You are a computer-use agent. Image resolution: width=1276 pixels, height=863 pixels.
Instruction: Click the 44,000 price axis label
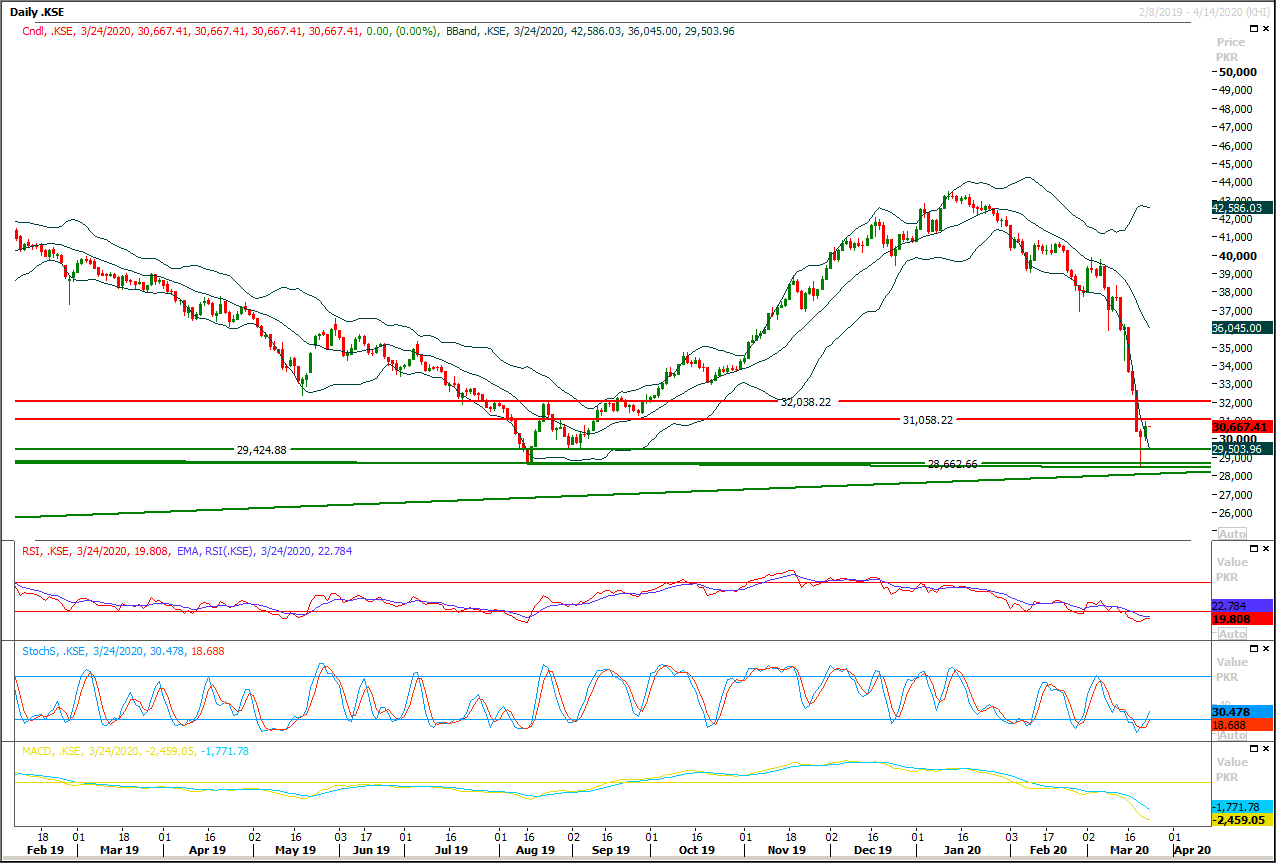[x=1237, y=182]
